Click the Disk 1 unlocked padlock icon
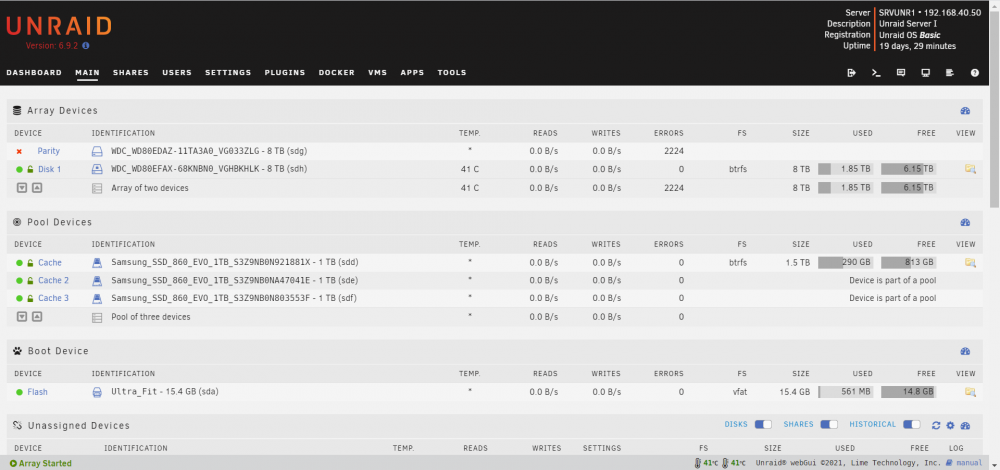This screenshot has height=470, width=1000. pos(29,169)
